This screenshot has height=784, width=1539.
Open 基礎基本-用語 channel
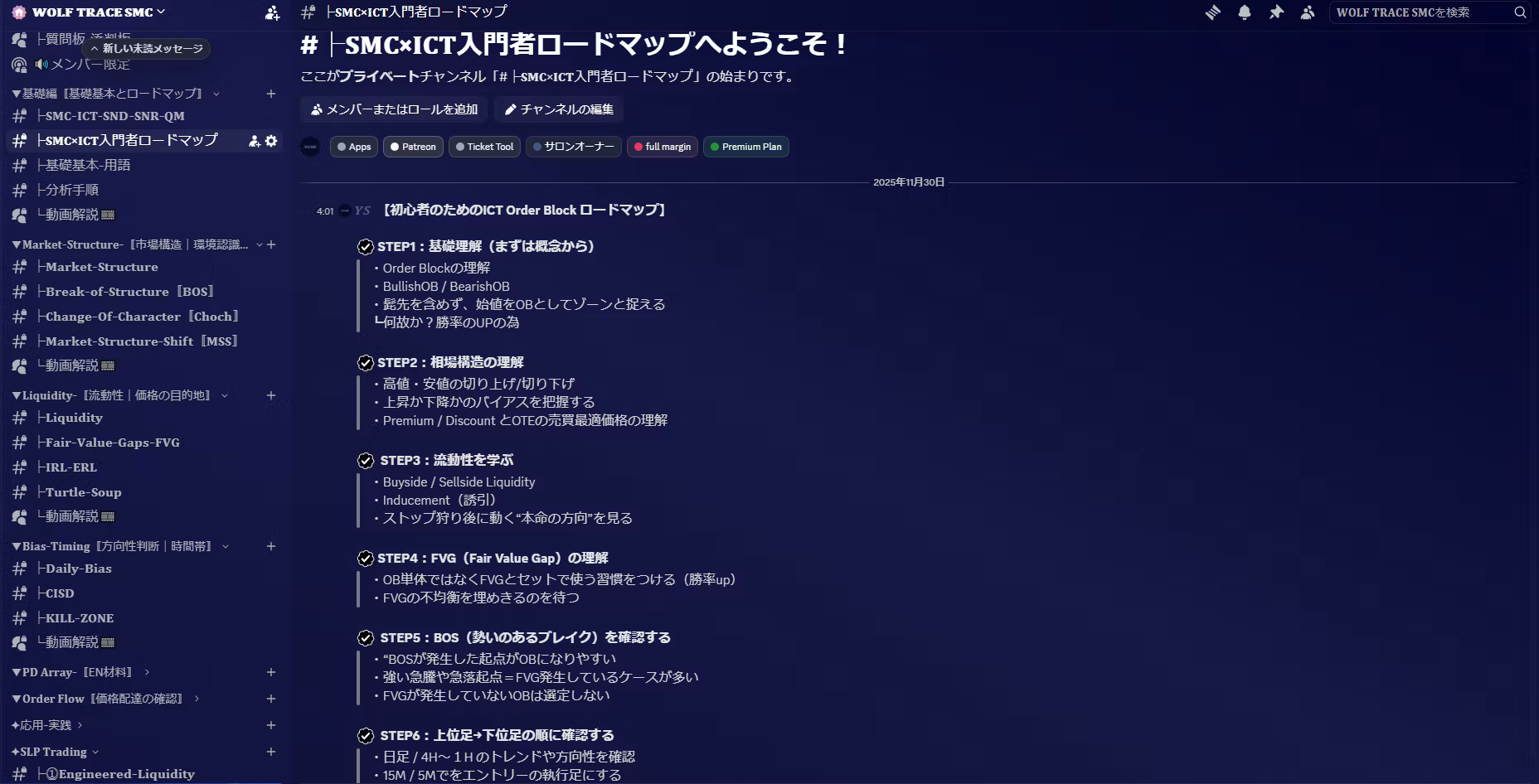(144, 166)
